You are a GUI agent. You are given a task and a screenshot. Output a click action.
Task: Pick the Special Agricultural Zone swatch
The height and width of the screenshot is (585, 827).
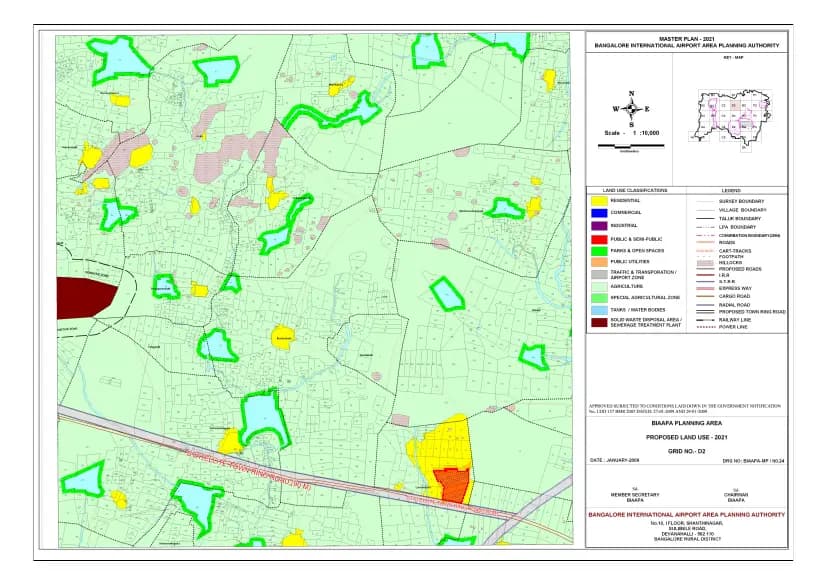599,298
